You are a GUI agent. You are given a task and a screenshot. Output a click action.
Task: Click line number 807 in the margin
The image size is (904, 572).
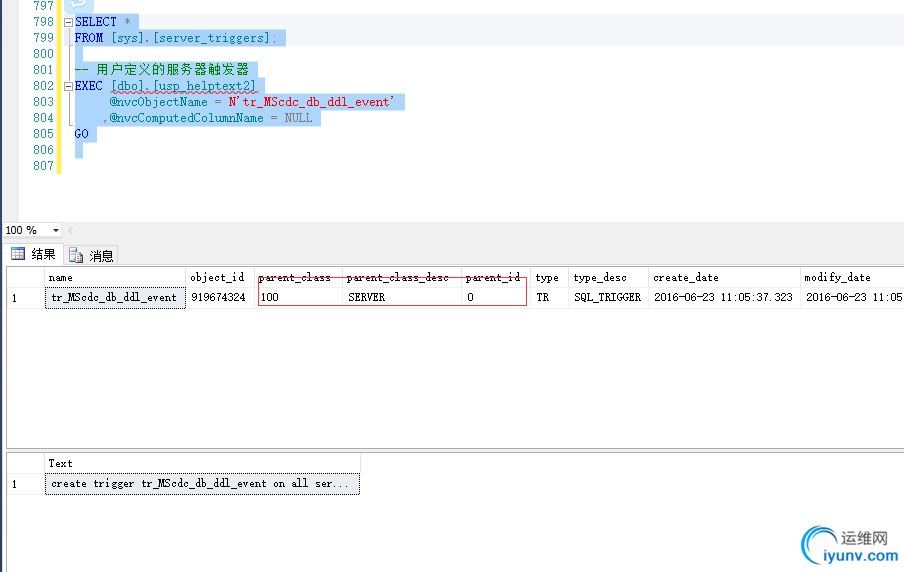(x=43, y=166)
